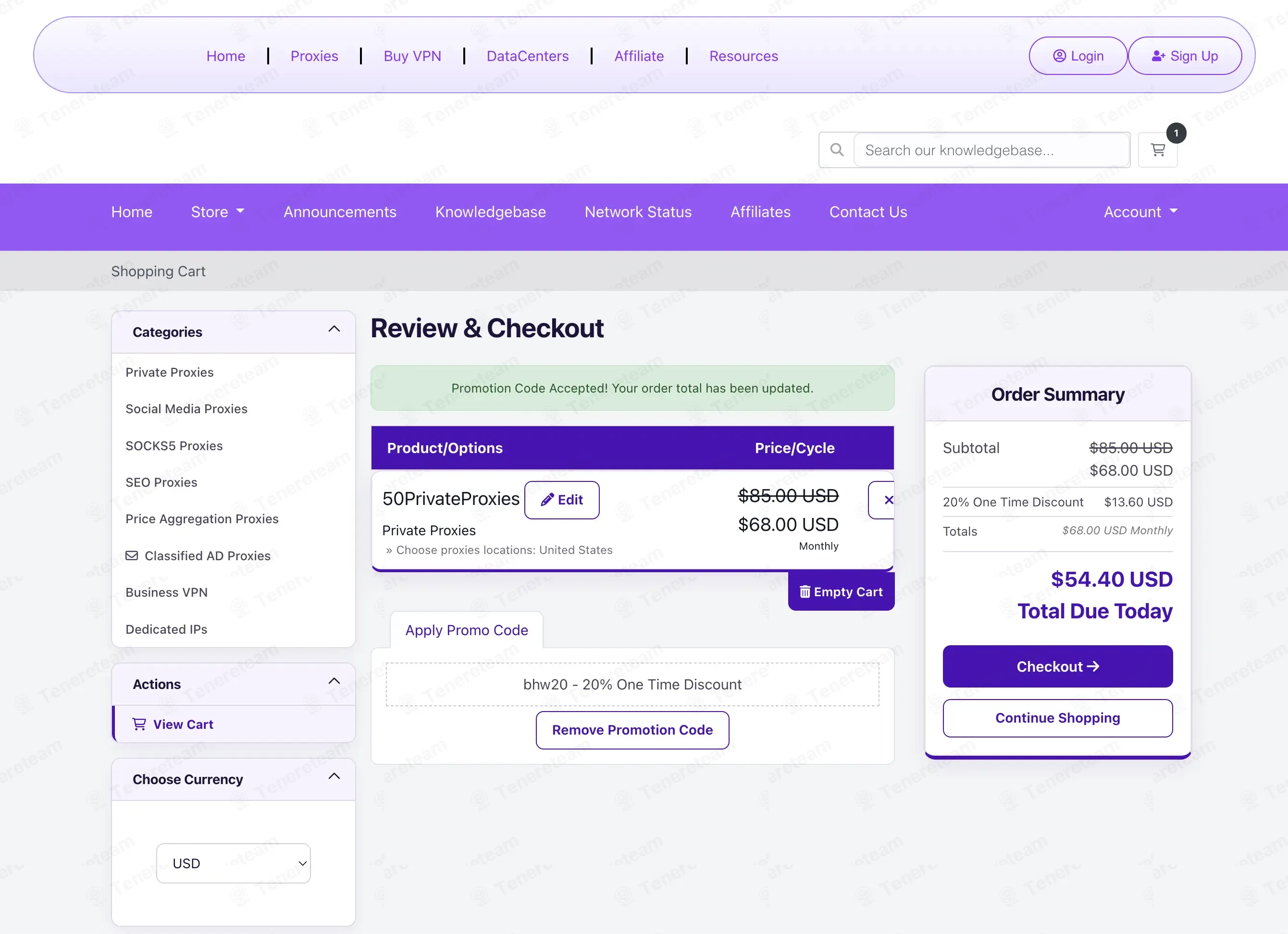Open the USD currency dropdown
The width and height of the screenshot is (1288, 934).
coord(234,863)
